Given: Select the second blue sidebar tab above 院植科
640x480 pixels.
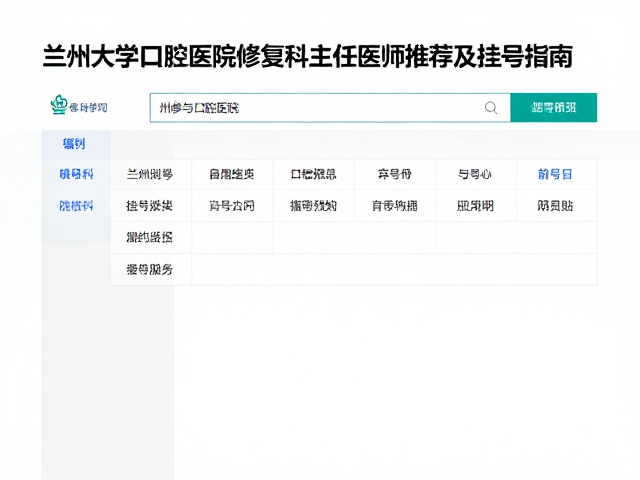Looking at the screenshot, I should point(76,174).
